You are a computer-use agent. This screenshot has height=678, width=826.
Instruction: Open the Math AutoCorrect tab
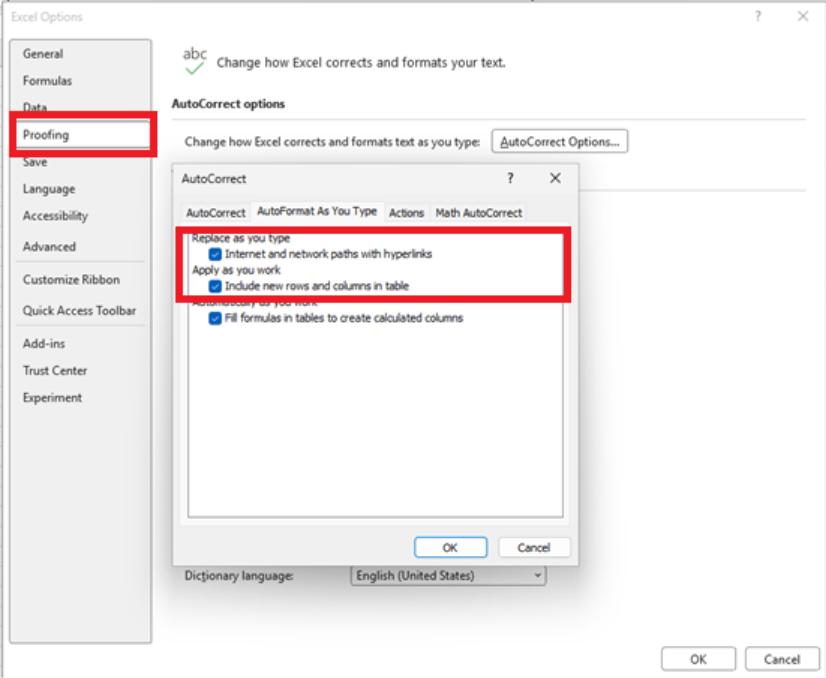coord(478,213)
